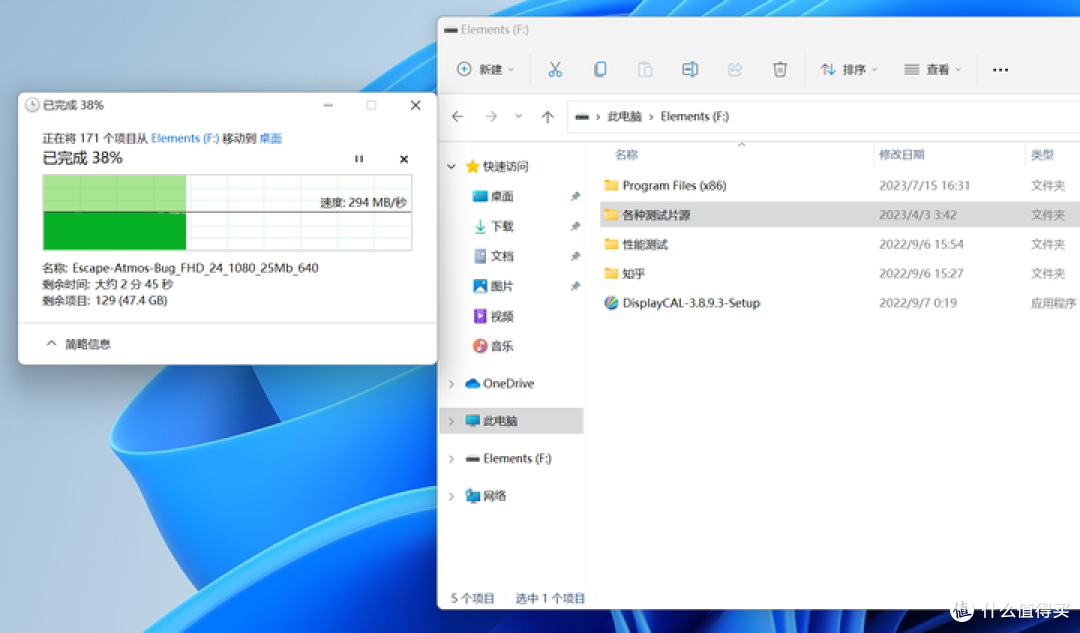1080x633 pixels.
Task: Select 此电脑 in the navigation pane
Action: coord(491,421)
